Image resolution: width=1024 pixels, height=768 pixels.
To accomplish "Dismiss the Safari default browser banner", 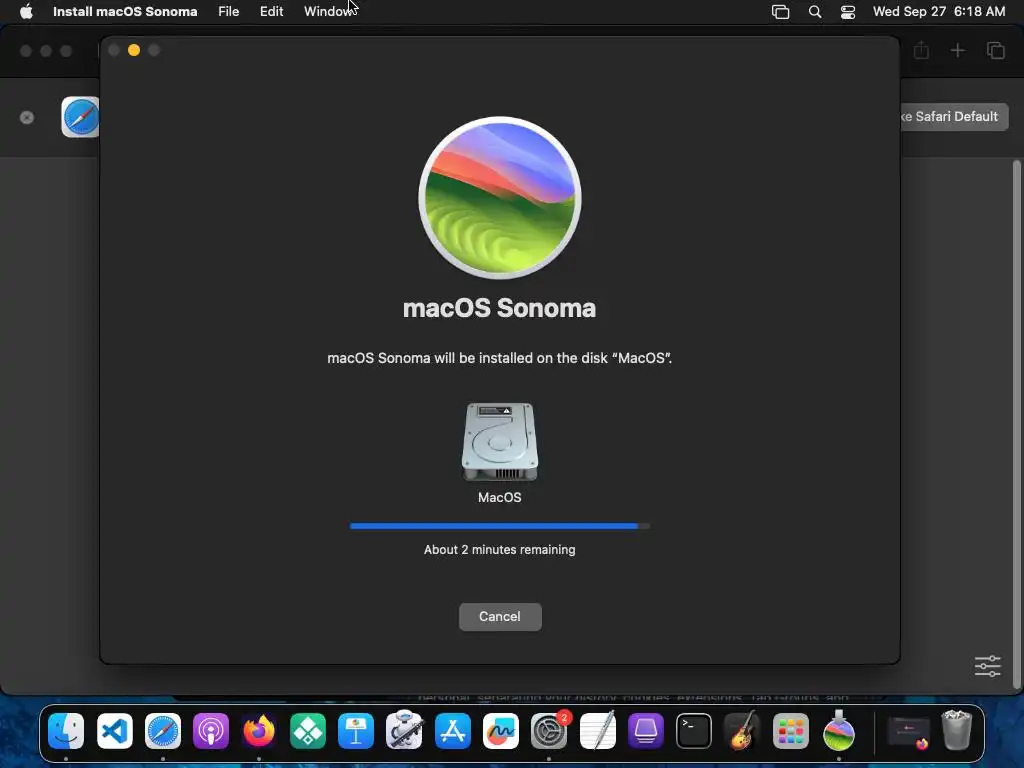I will click(x=27, y=118).
